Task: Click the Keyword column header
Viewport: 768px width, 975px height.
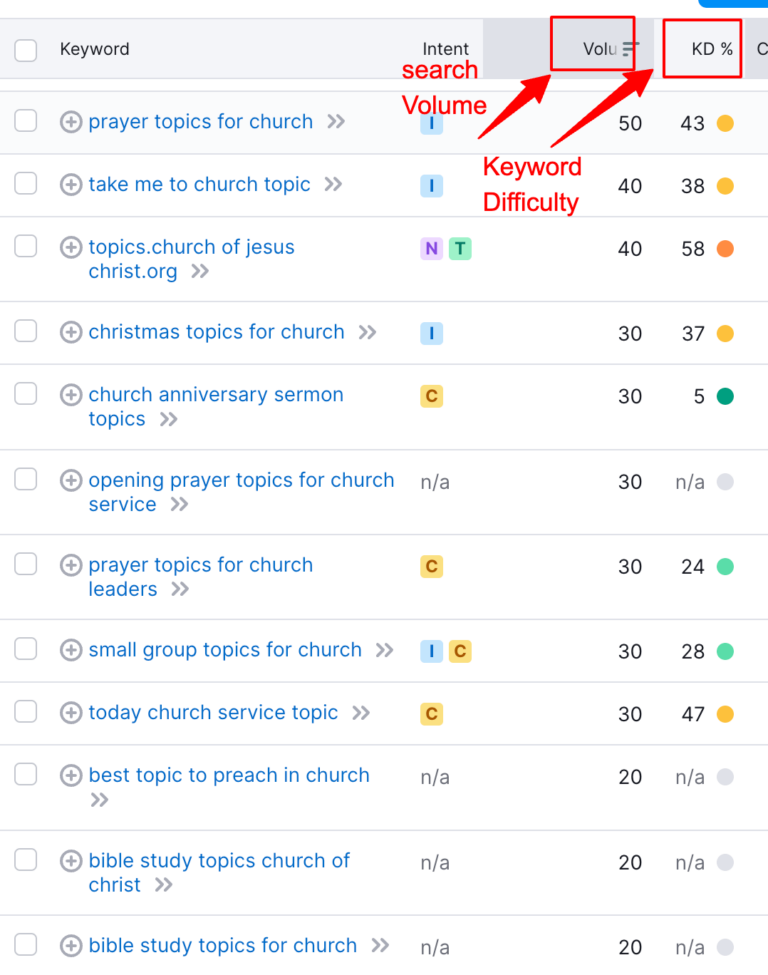Action: (x=94, y=48)
